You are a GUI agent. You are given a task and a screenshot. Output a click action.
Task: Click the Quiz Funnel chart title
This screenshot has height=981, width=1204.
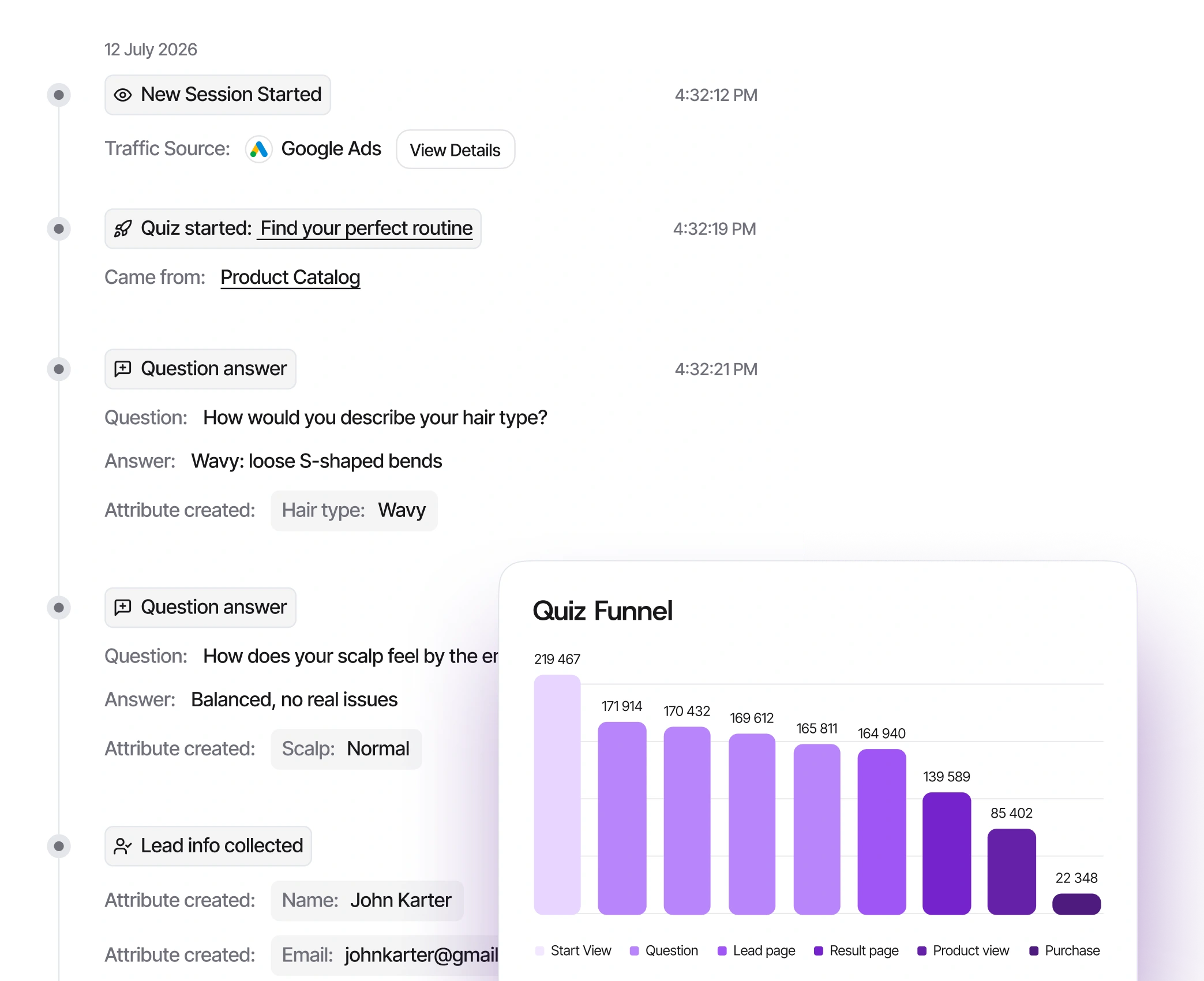pos(602,611)
